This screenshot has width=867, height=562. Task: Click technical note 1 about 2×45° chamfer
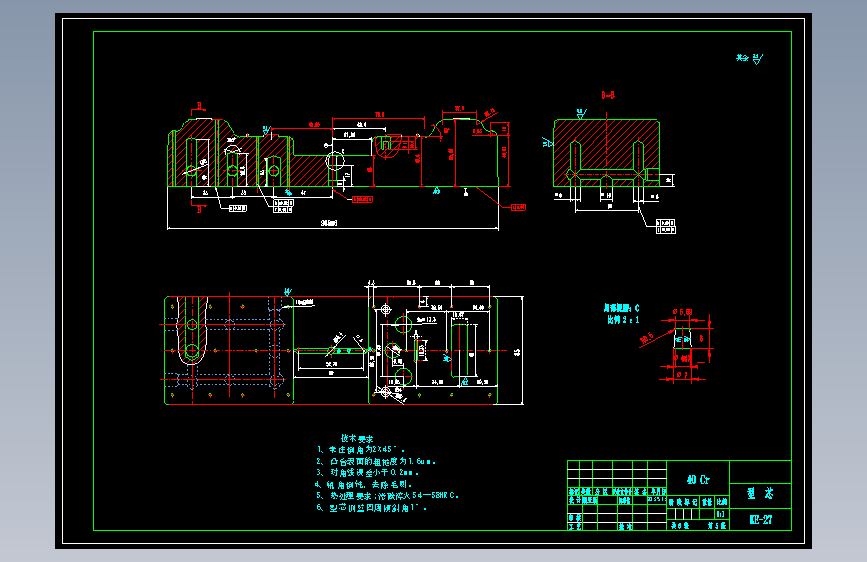(x=361, y=450)
